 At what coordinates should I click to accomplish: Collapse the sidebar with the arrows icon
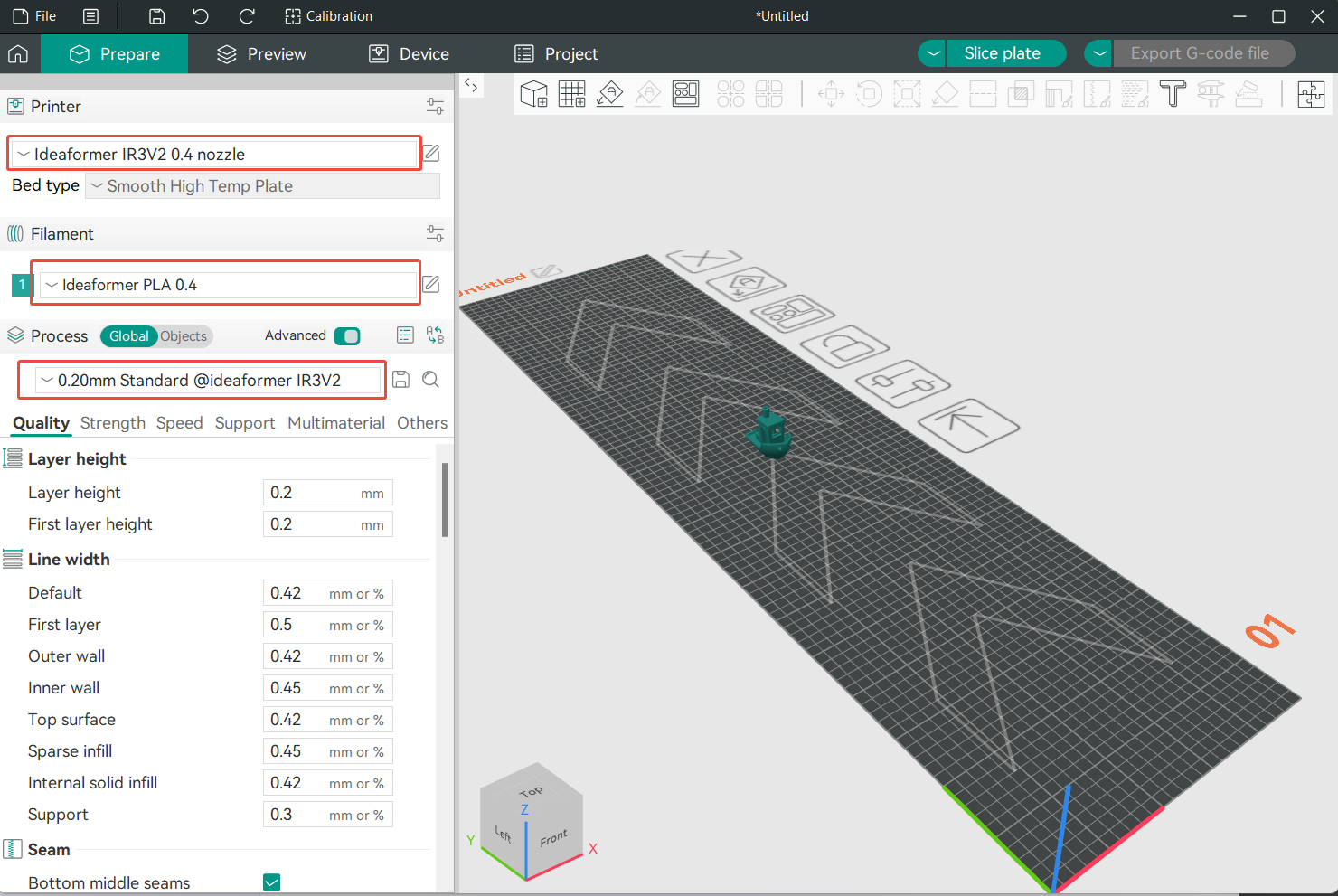tap(471, 85)
